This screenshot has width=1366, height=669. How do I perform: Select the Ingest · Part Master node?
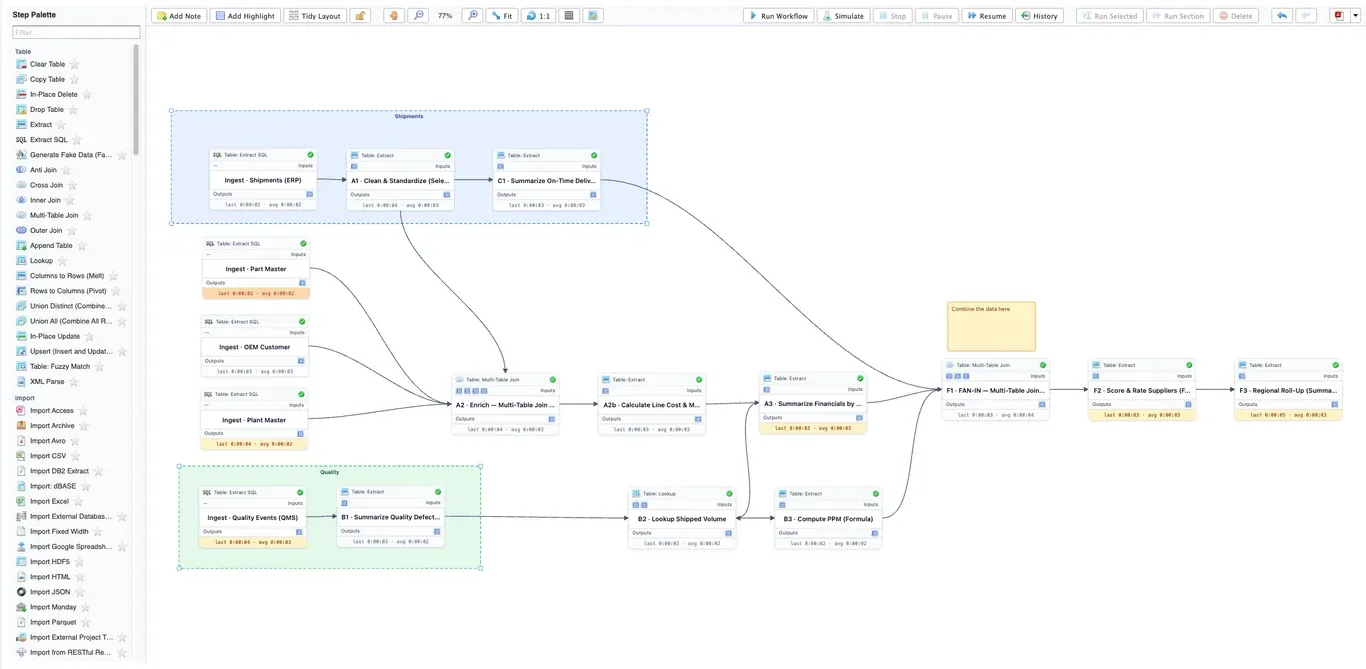(256, 268)
